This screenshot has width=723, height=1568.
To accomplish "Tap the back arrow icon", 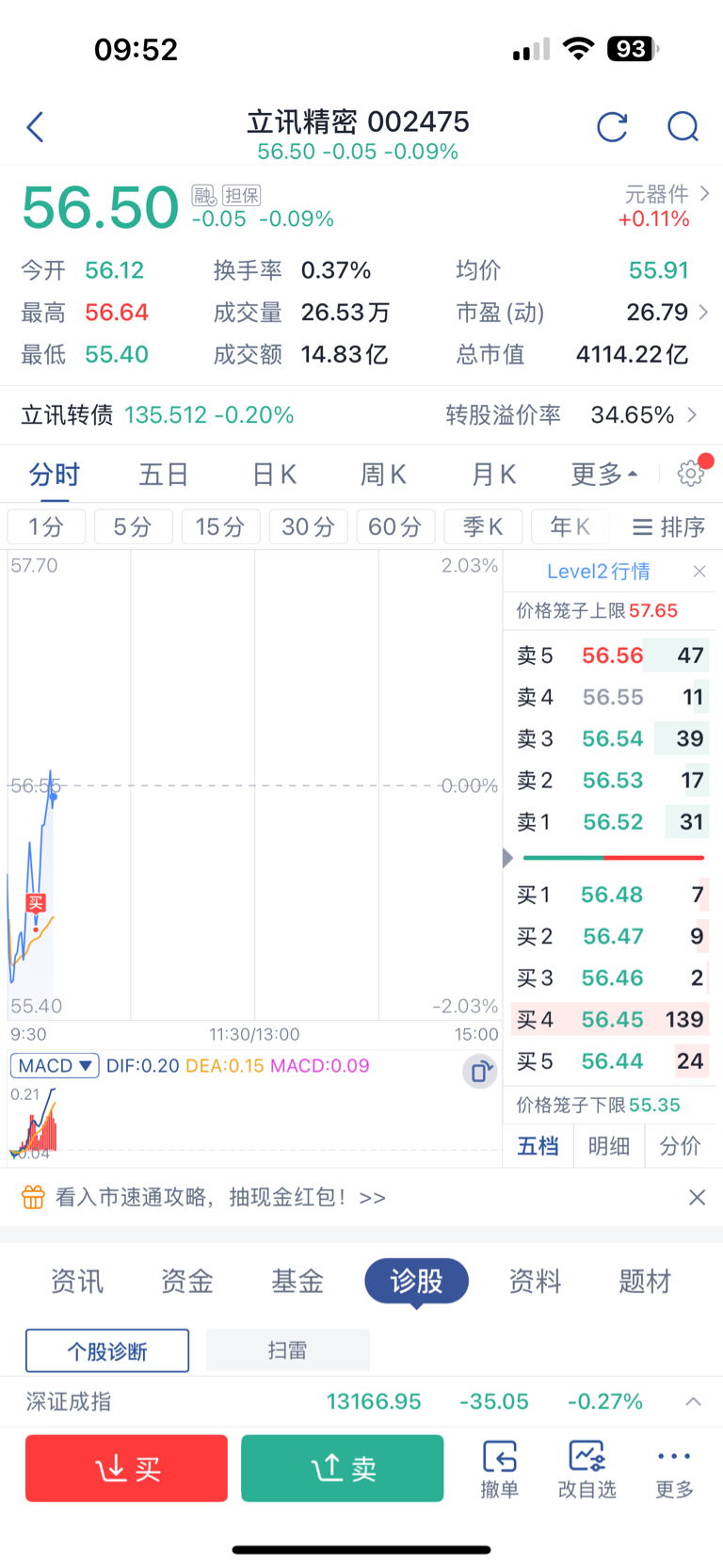I will click(35, 127).
